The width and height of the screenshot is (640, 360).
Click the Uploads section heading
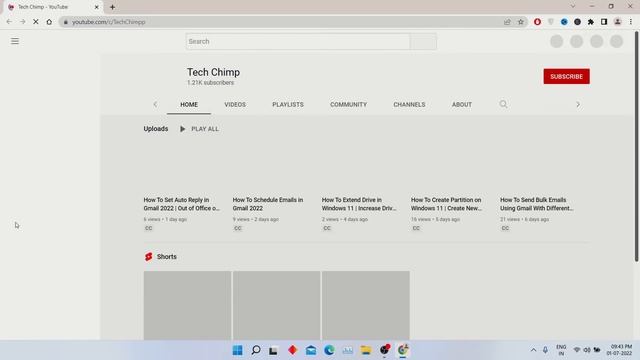(156, 129)
